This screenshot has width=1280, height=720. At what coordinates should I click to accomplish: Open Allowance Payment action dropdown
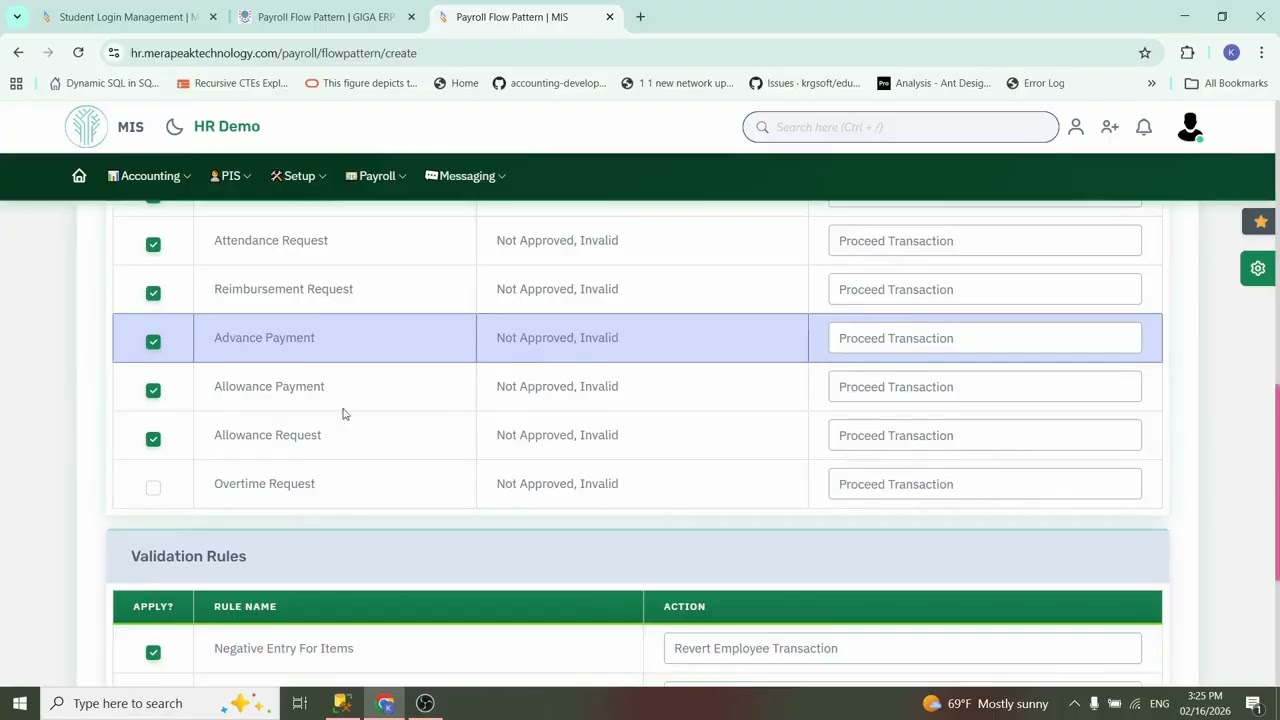[x=985, y=387]
